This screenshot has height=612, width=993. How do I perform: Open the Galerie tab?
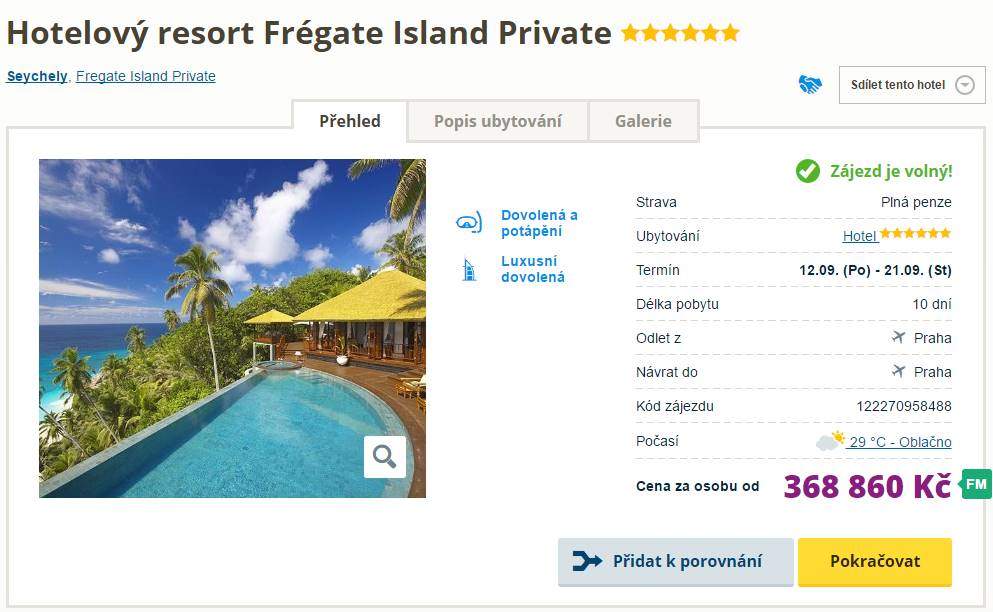tap(643, 121)
